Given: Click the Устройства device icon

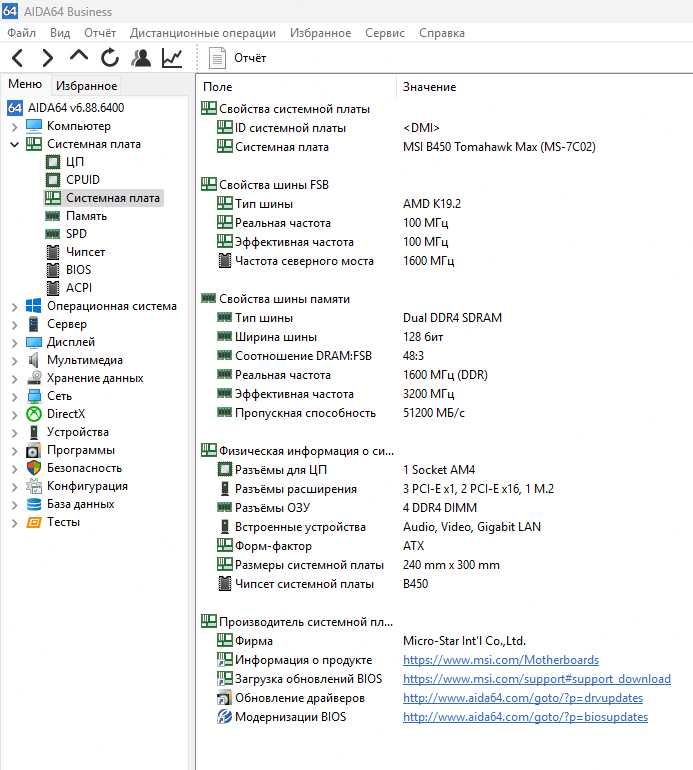Looking at the screenshot, I should (33, 432).
